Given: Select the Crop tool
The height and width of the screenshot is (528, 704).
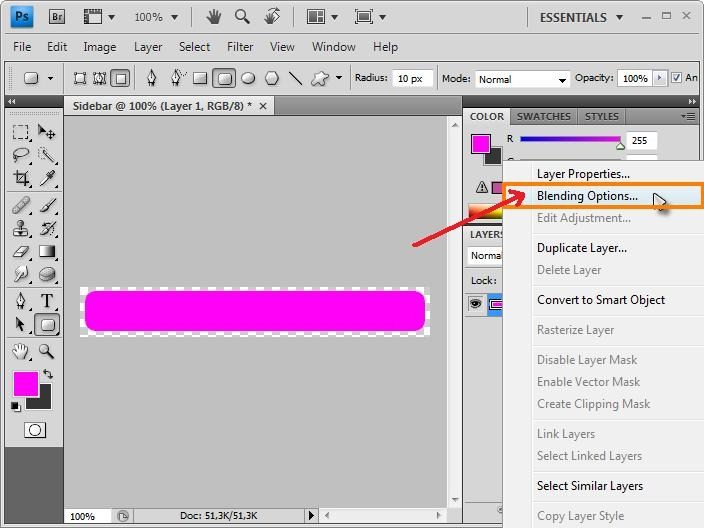Looking at the screenshot, I should coord(21,178).
